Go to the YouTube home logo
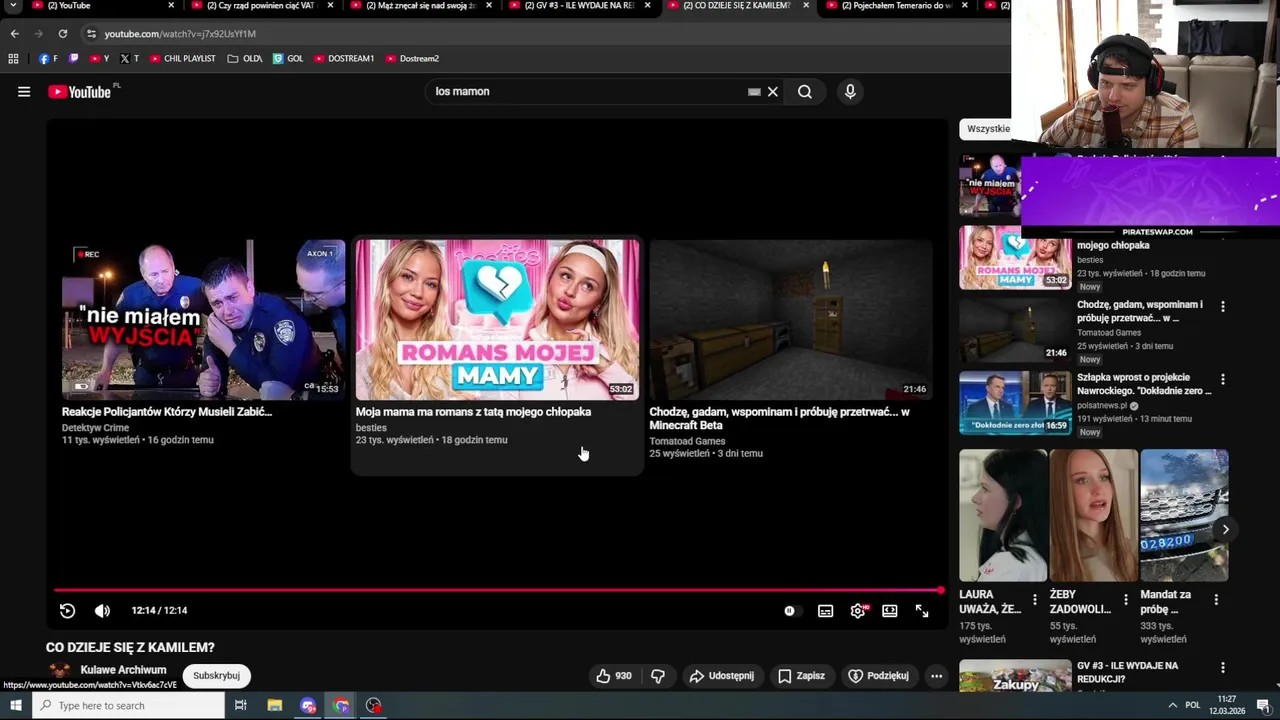This screenshot has width=1280, height=720. (79, 92)
